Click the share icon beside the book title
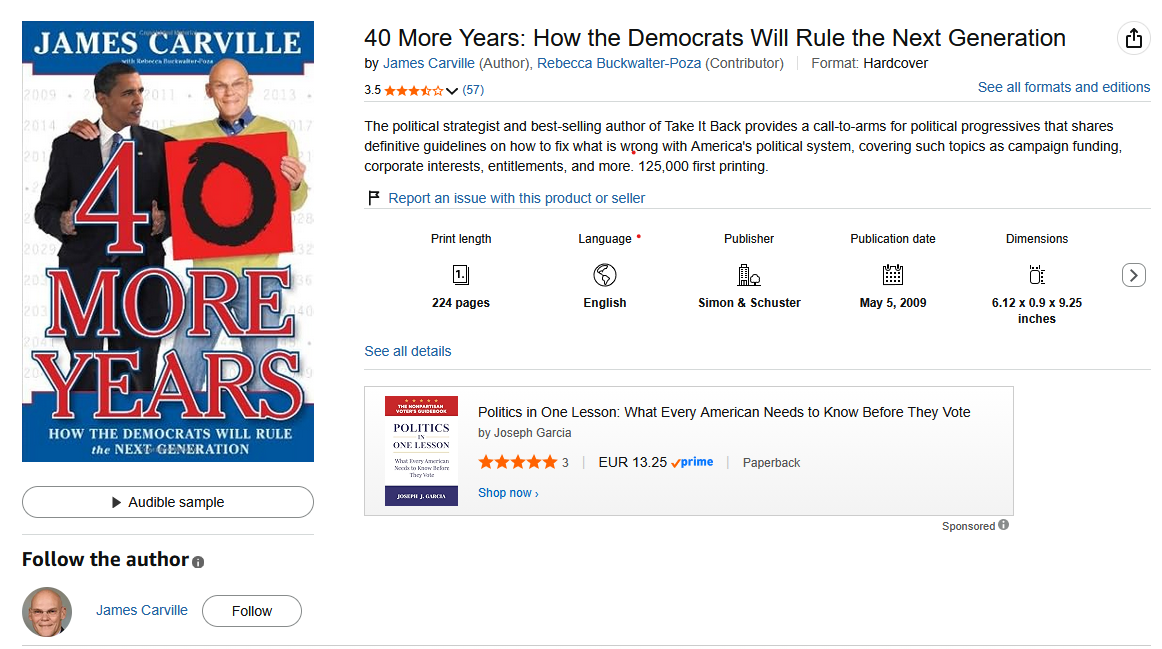Screen dimensions: 1162x649 (1133, 38)
